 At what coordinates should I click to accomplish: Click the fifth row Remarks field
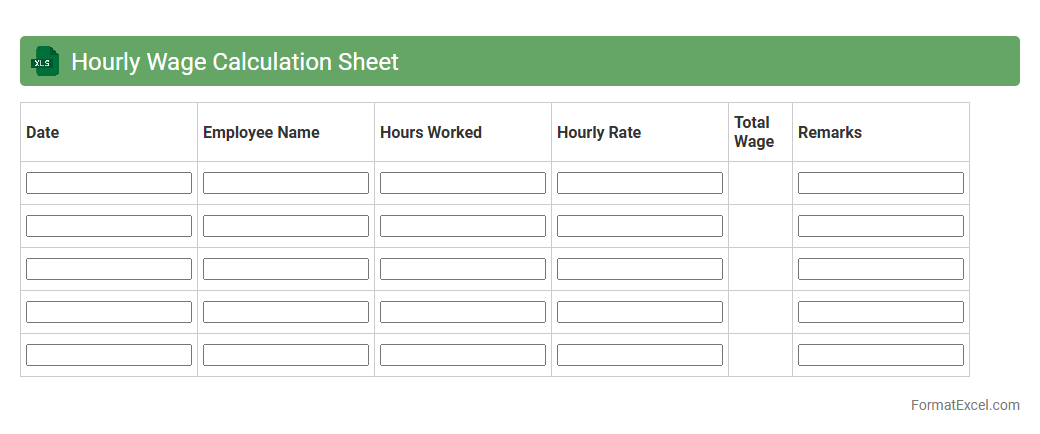point(881,355)
